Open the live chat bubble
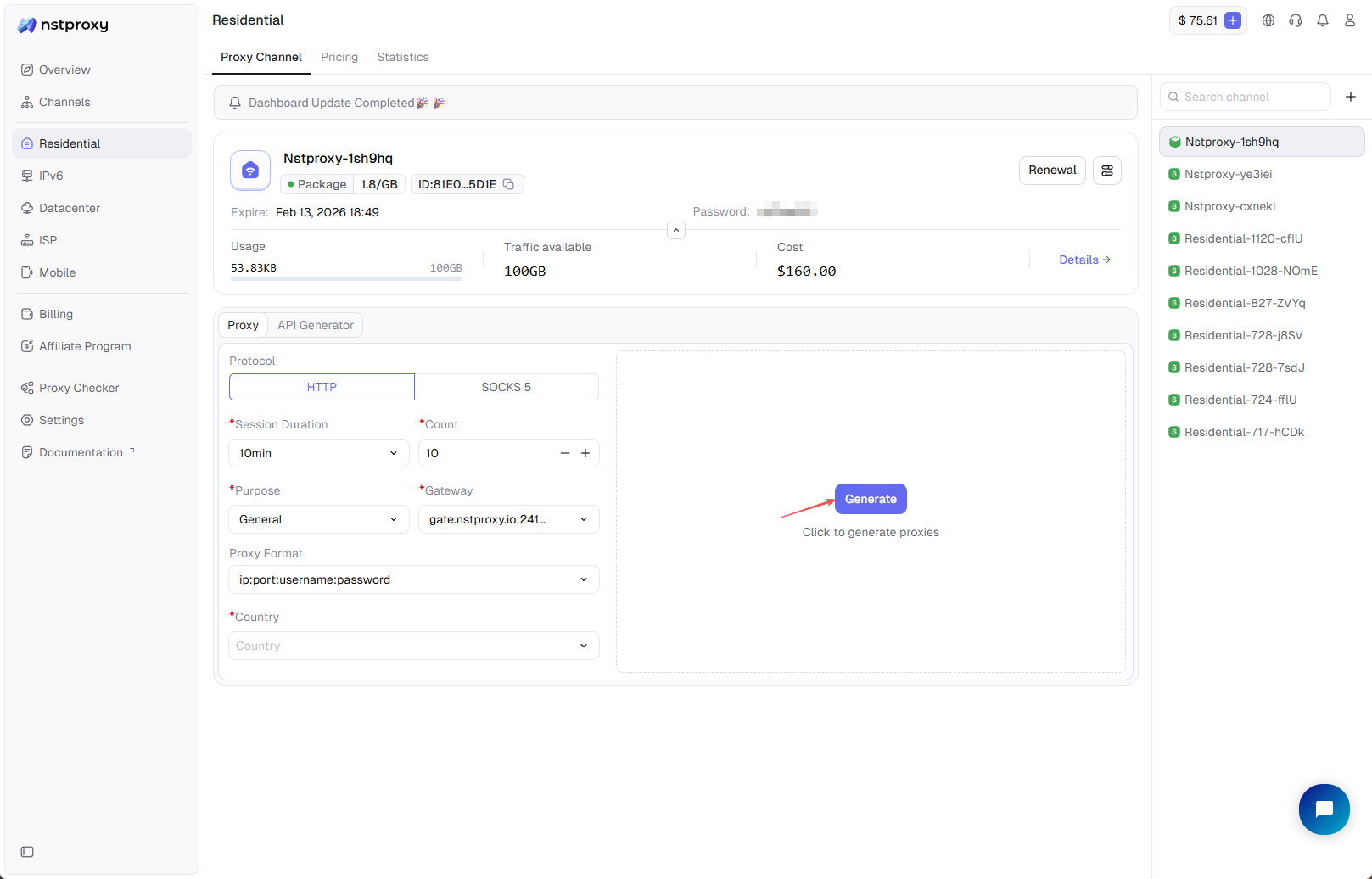The width and height of the screenshot is (1372, 879). (x=1324, y=809)
